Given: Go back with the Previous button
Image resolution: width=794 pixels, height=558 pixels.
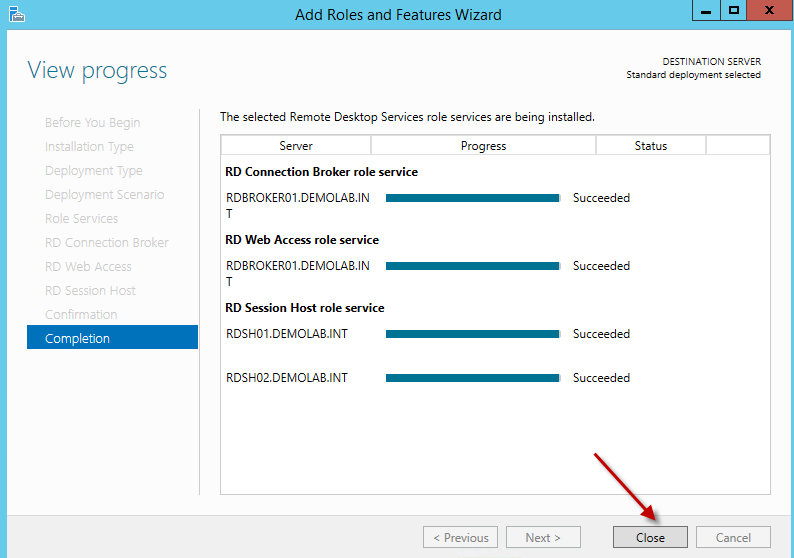Looking at the screenshot, I should [460, 537].
